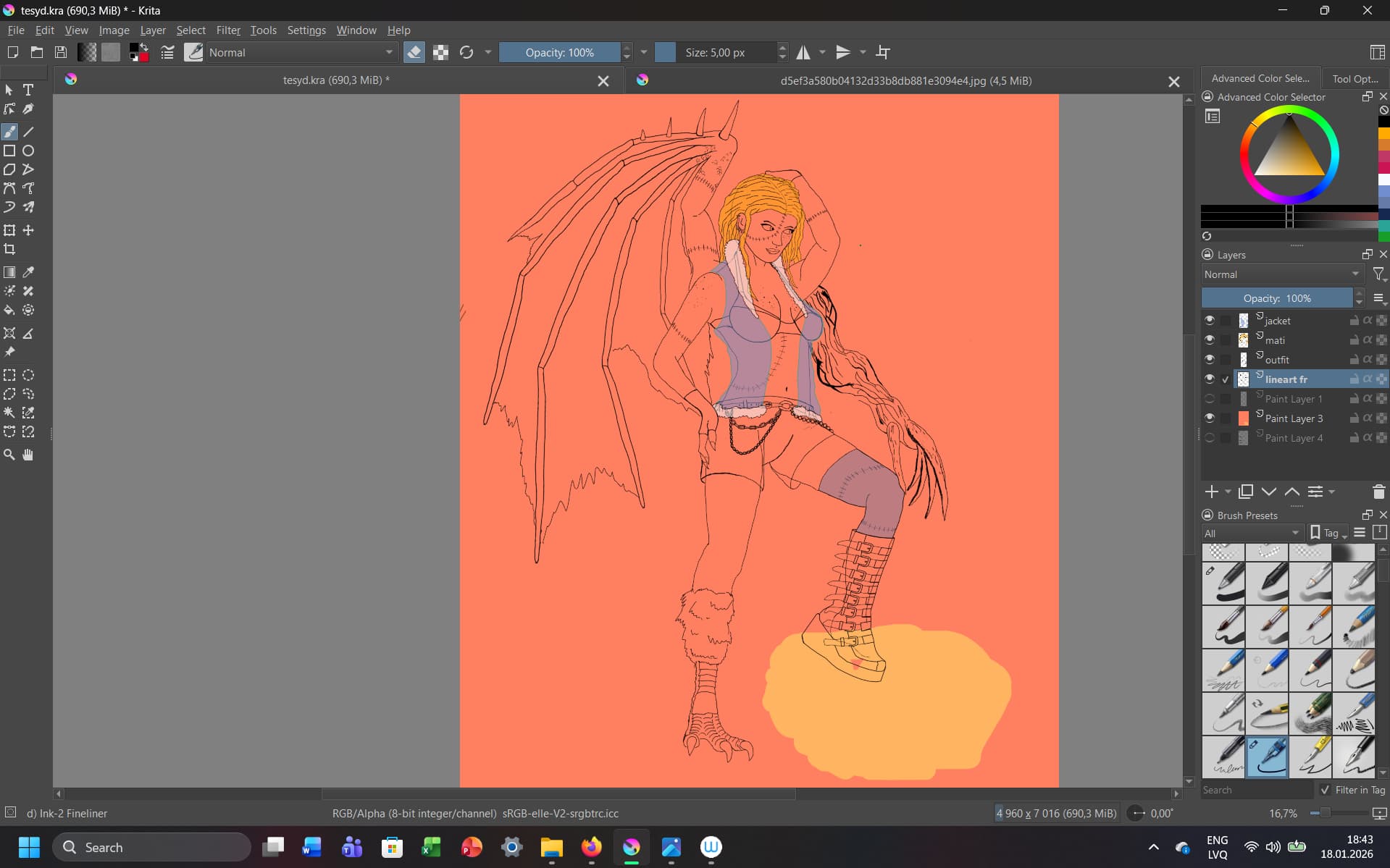Click the layer Opacity slider
This screenshot has width=1390, height=868.
[x=1276, y=298]
